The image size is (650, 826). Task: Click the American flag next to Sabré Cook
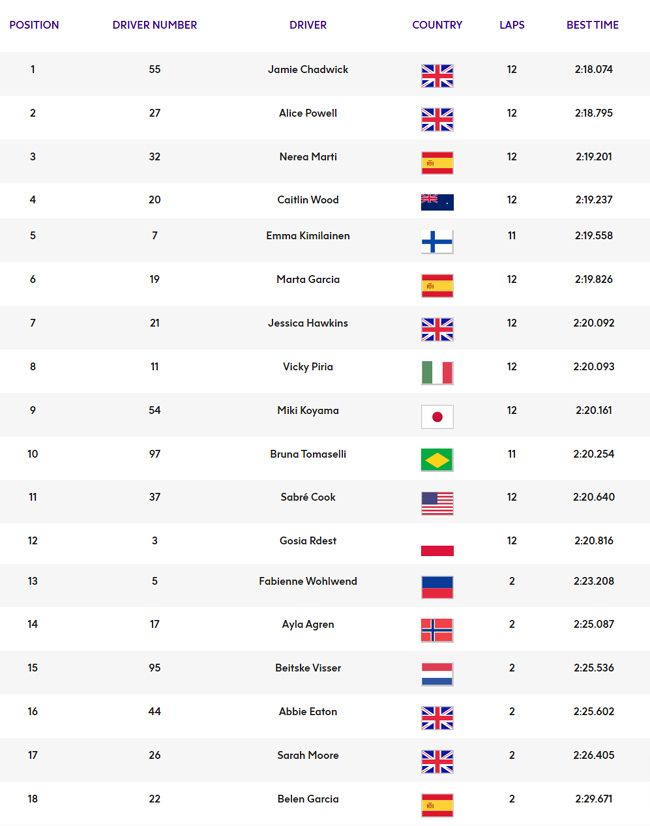pos(437,503)
